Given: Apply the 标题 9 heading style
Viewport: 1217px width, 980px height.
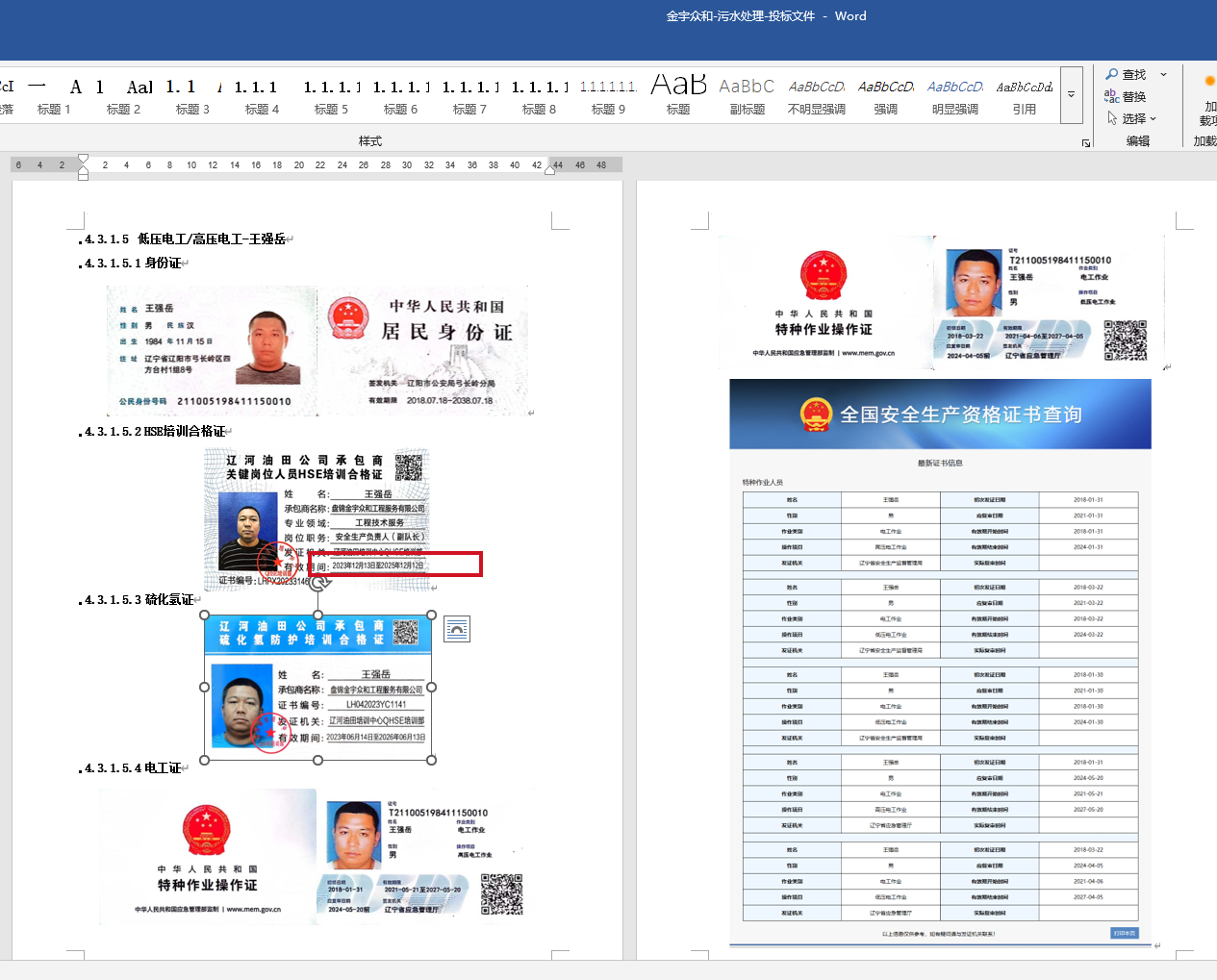Looking at the screenshot, I should pyautogui.click(x=608, y=96).
